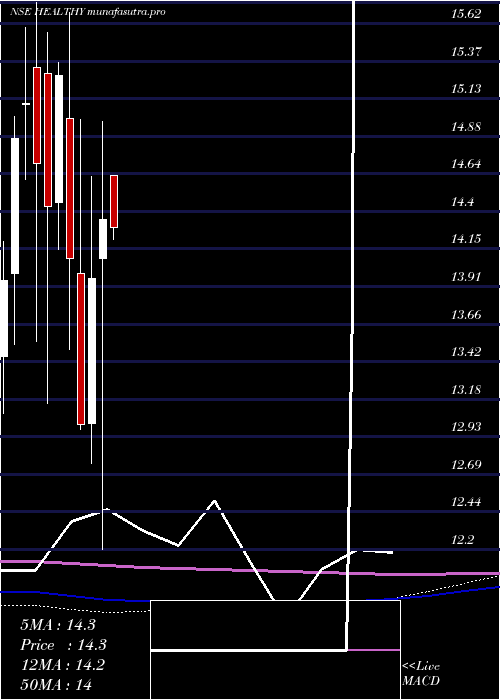
Task: Click the 5MA : 14.3 reading
Action: click(58, 625)
